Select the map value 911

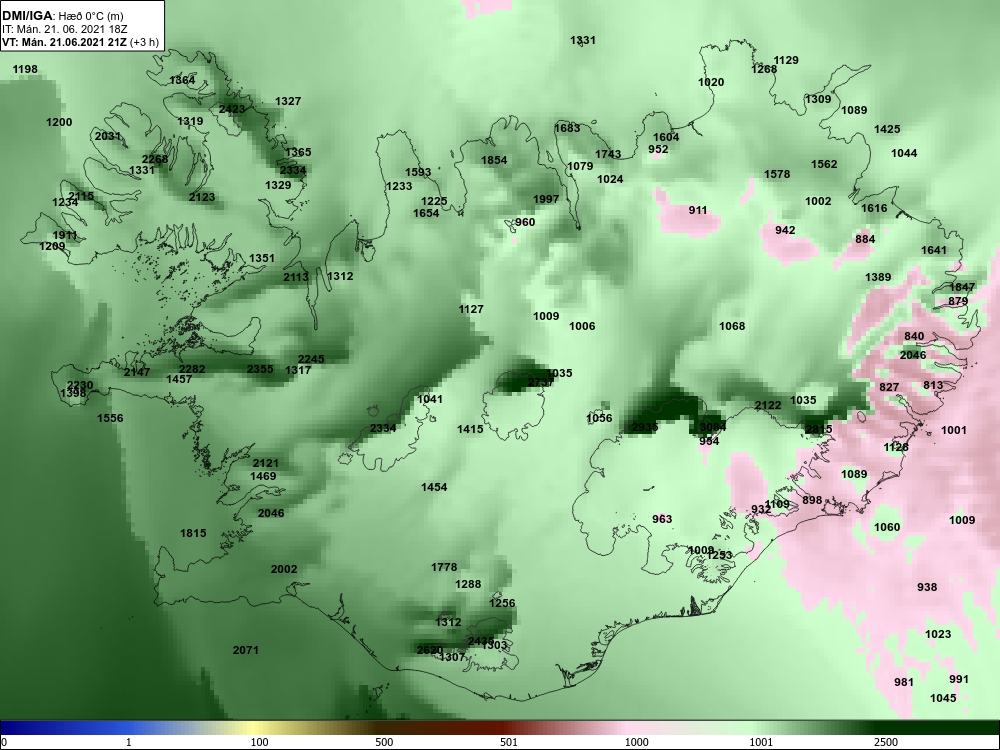[698, 210]
